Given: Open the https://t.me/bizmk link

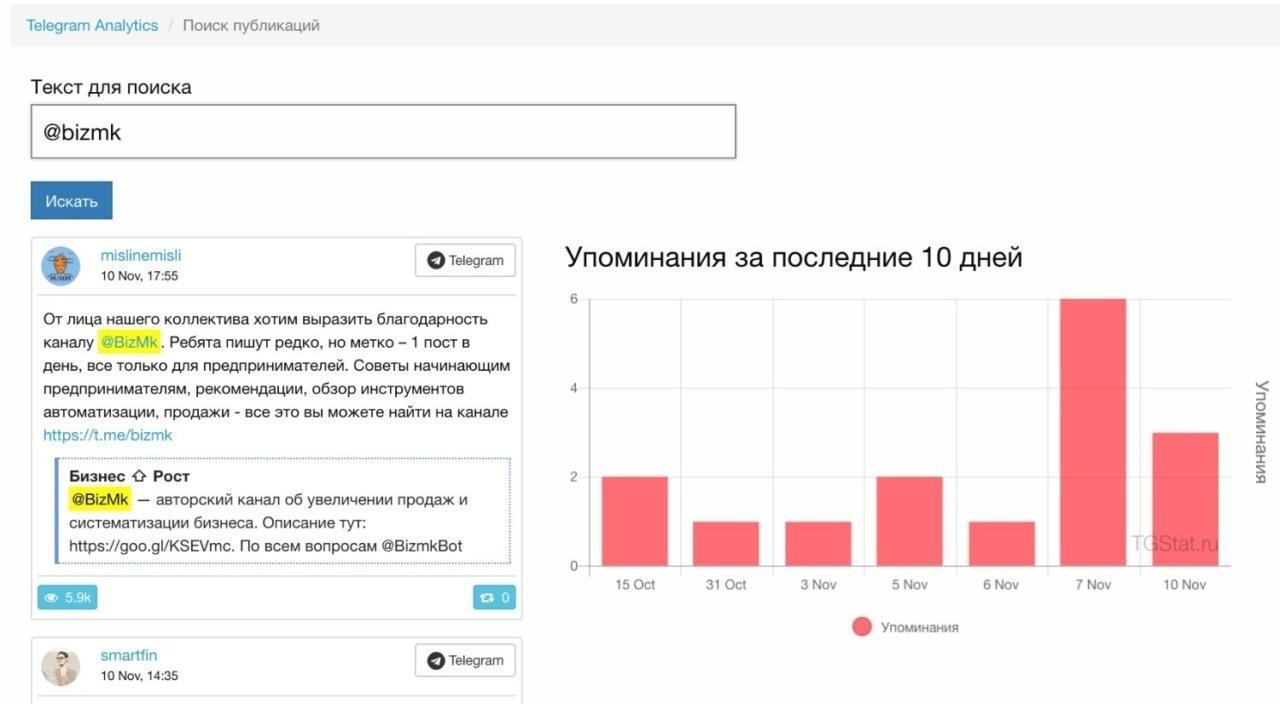Looking at the screenshot, I should (108, 435).
